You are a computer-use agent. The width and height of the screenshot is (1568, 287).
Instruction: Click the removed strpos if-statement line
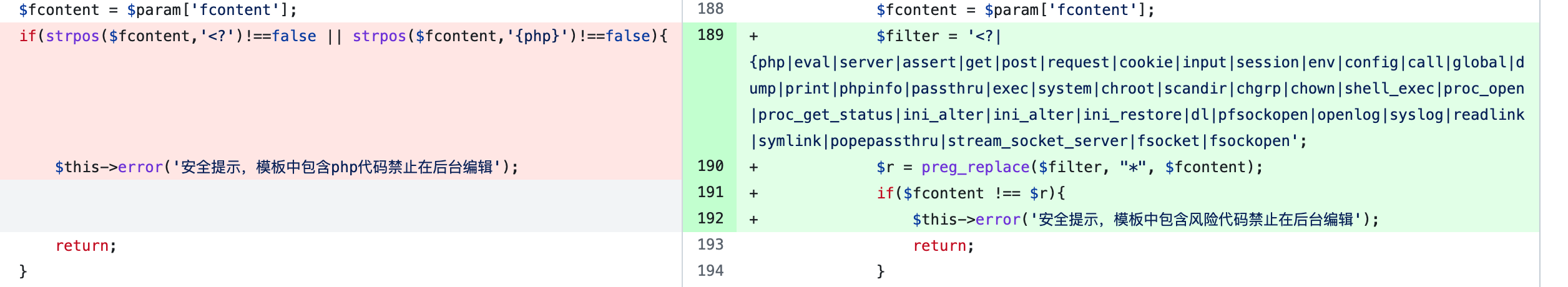(x=343, y=36)
